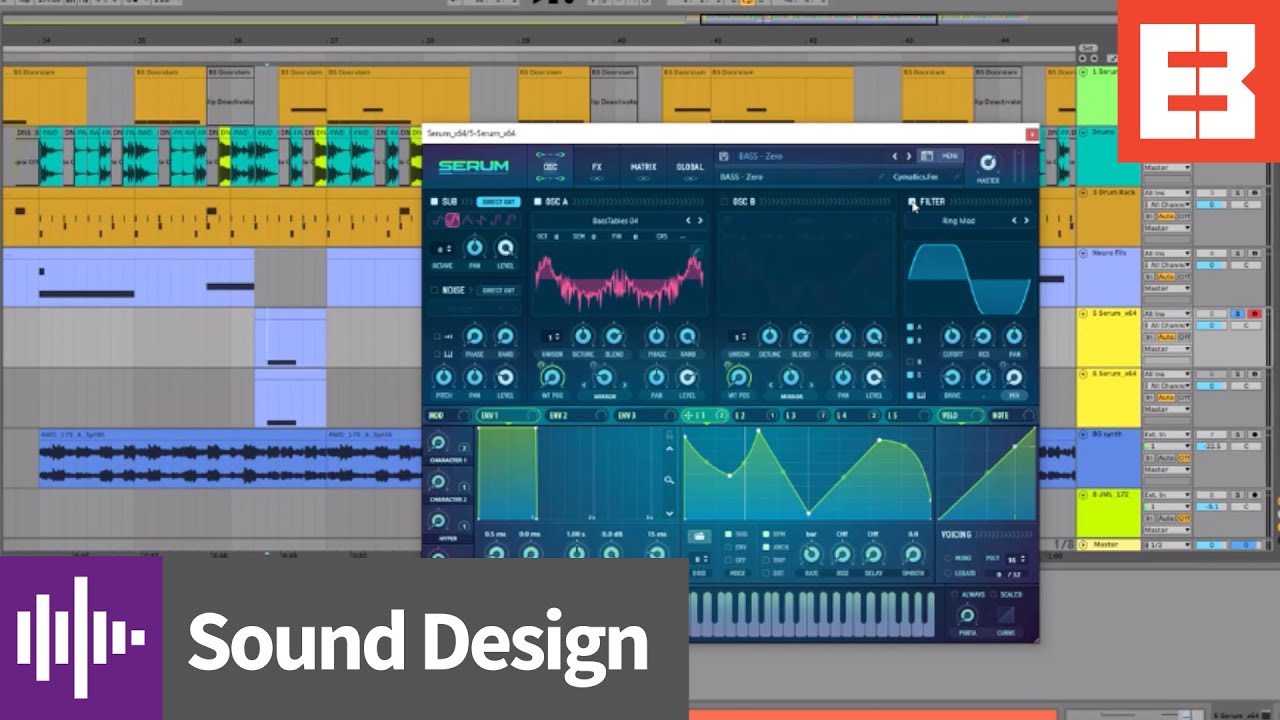Select the second SUB waveform shape icon
This screenshot has width=1280, height=720.
(453, 220)
